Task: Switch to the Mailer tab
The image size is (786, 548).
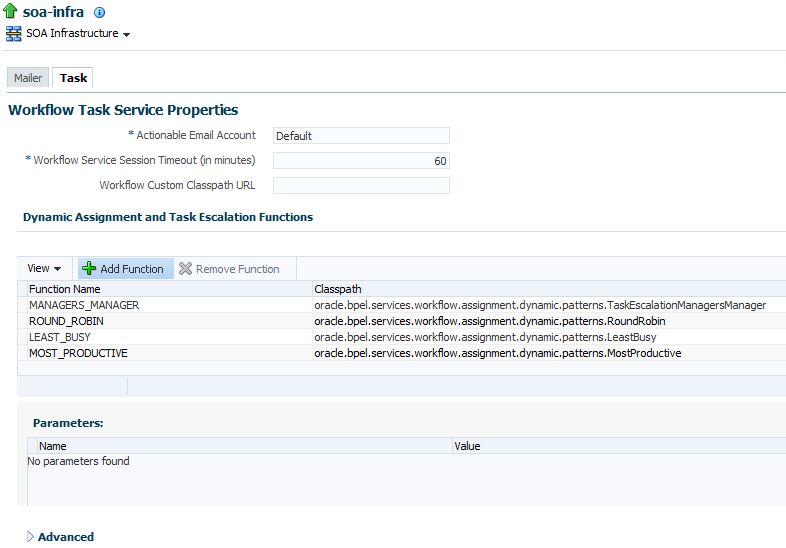Action: point(28,78)
